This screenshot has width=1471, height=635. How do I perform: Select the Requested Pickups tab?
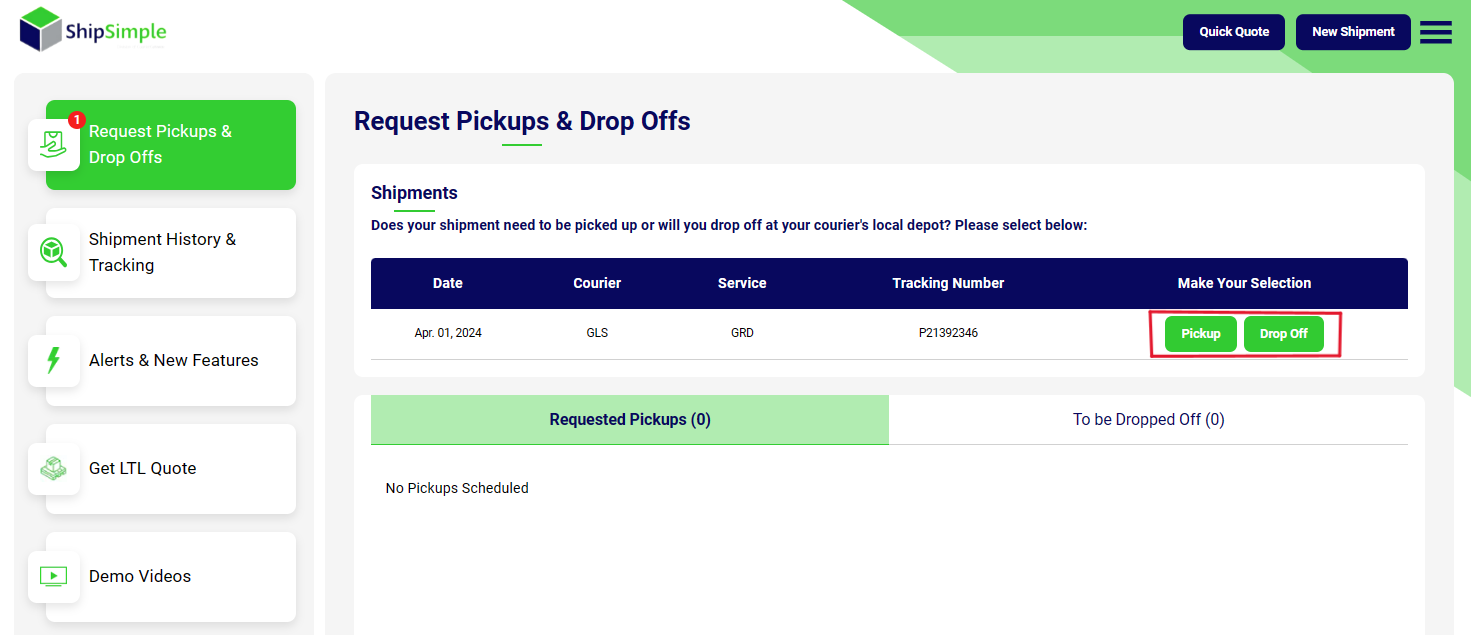(x=630, y=420)
